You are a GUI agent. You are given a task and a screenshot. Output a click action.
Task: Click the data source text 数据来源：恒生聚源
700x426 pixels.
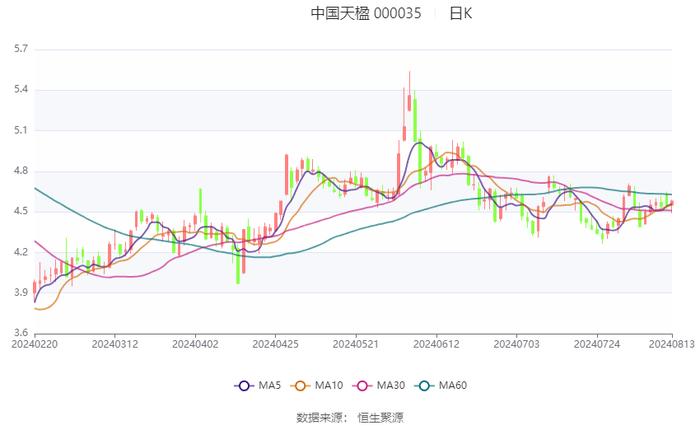tap(350, 418)
